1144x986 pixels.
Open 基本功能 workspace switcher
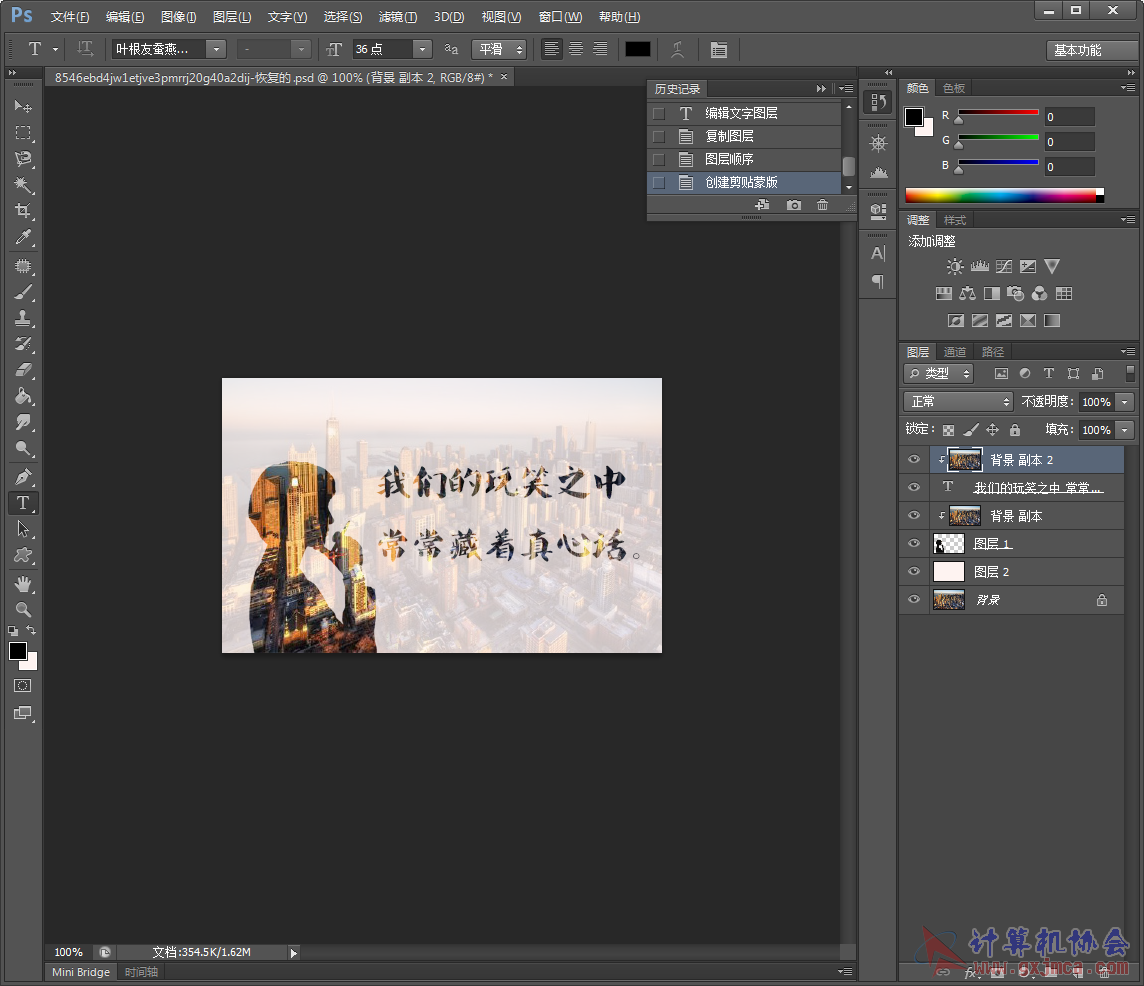pyautogui.click(x=1091, y=50)
